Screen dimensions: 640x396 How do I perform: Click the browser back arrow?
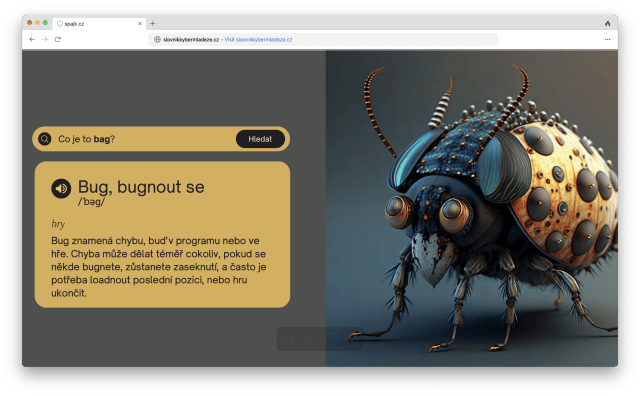point(32,39)
